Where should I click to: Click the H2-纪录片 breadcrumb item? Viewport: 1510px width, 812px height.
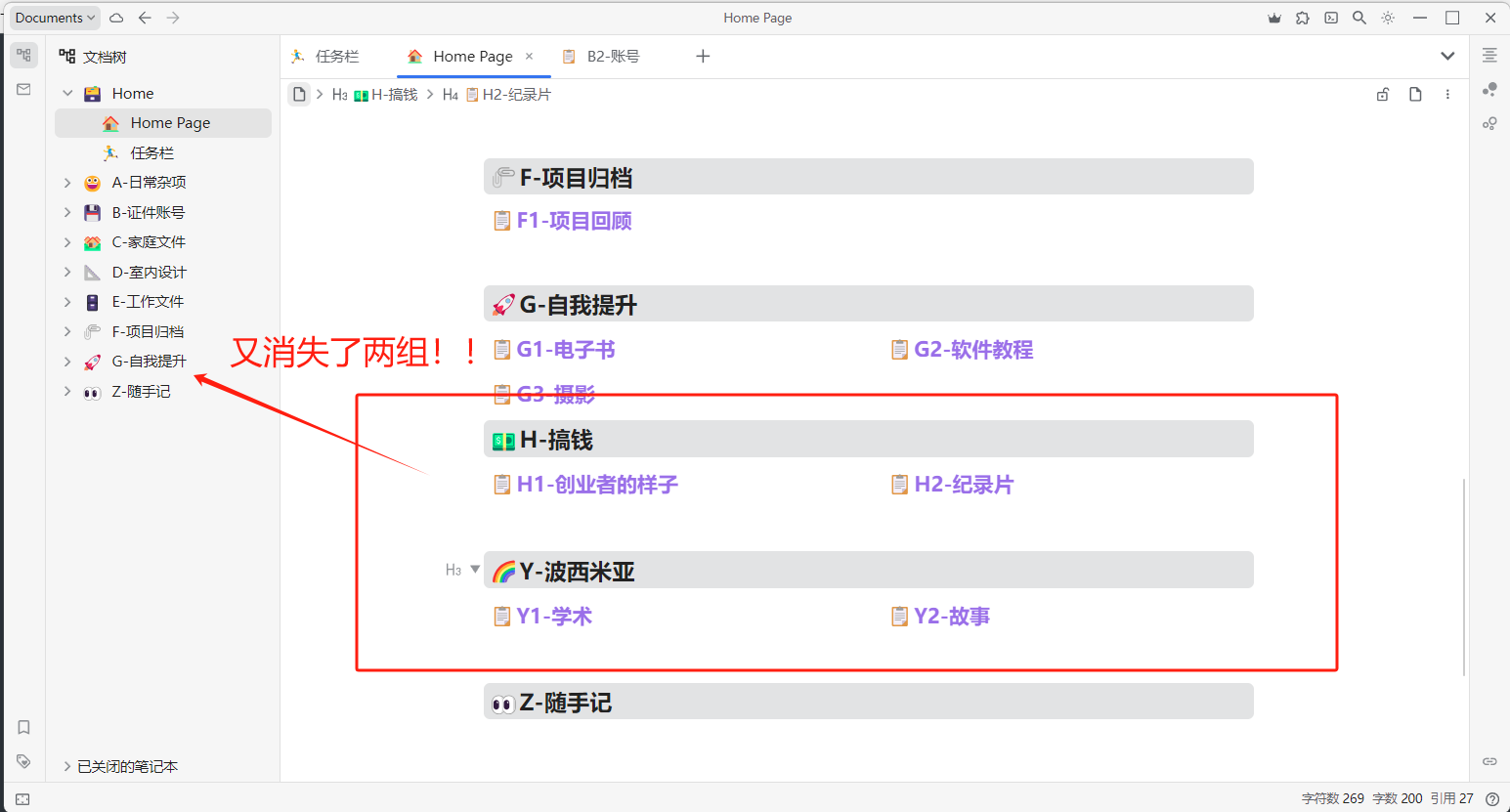(496, 95)
